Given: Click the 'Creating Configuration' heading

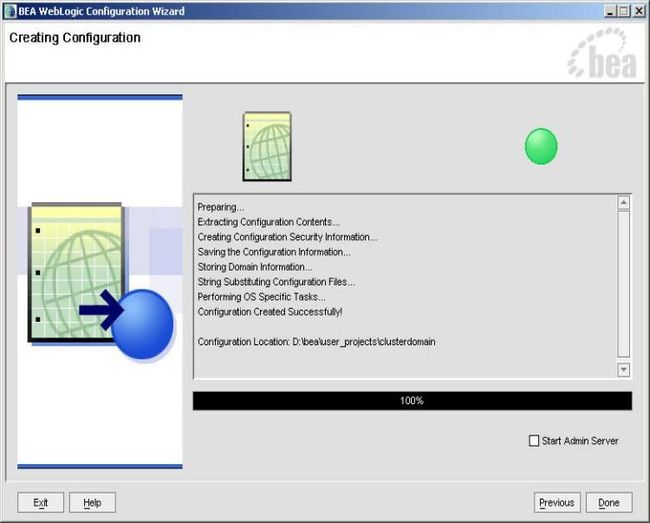Looking at the screenshot, I should [75, 38].
